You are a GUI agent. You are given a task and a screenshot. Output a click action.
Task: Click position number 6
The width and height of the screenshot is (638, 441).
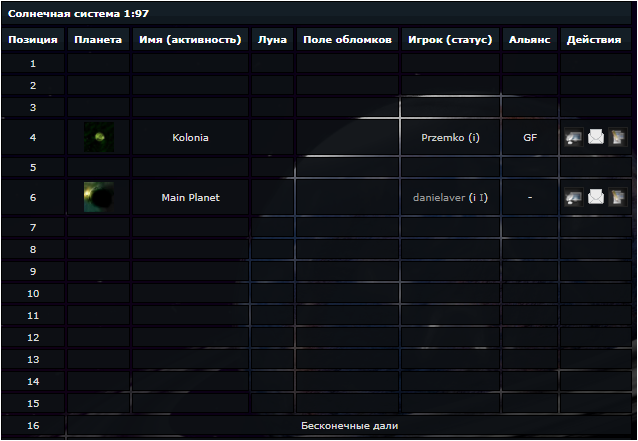click(33, 198)
